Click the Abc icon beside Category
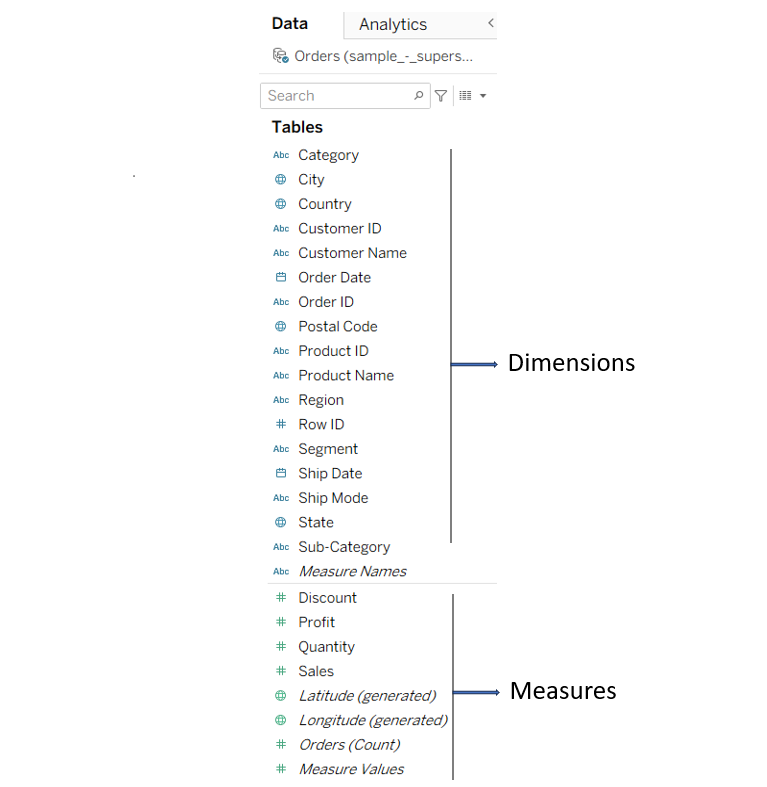This screenshot has height=787, width=767. coord(281,155)
